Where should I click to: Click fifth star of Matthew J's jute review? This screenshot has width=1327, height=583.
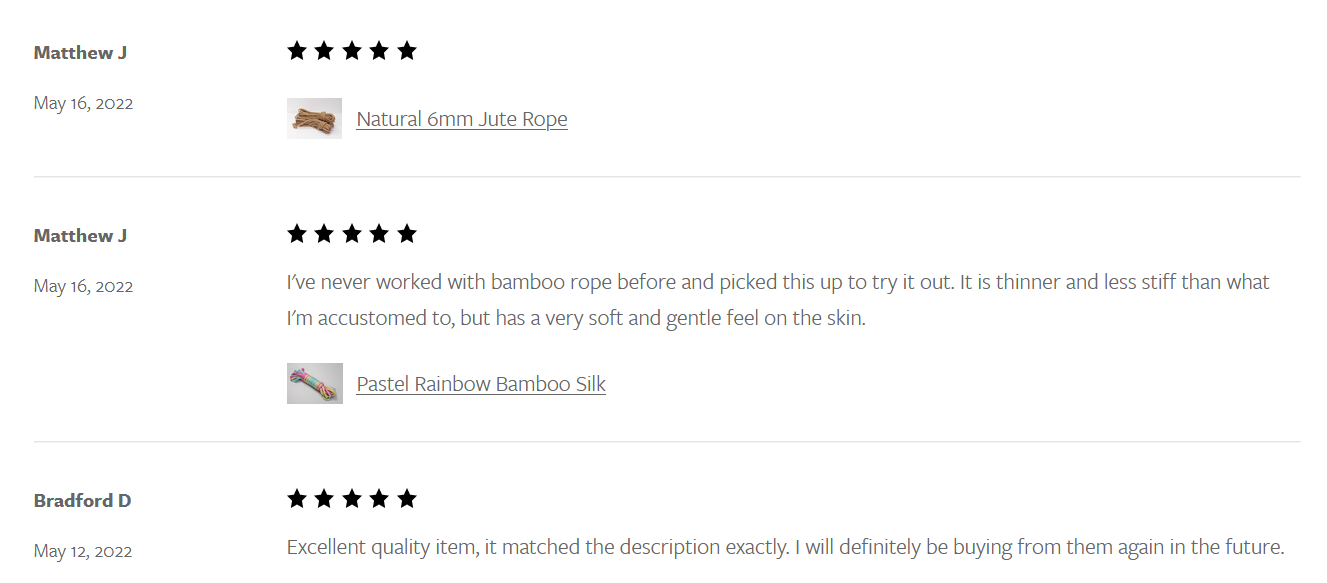point(407,51)
